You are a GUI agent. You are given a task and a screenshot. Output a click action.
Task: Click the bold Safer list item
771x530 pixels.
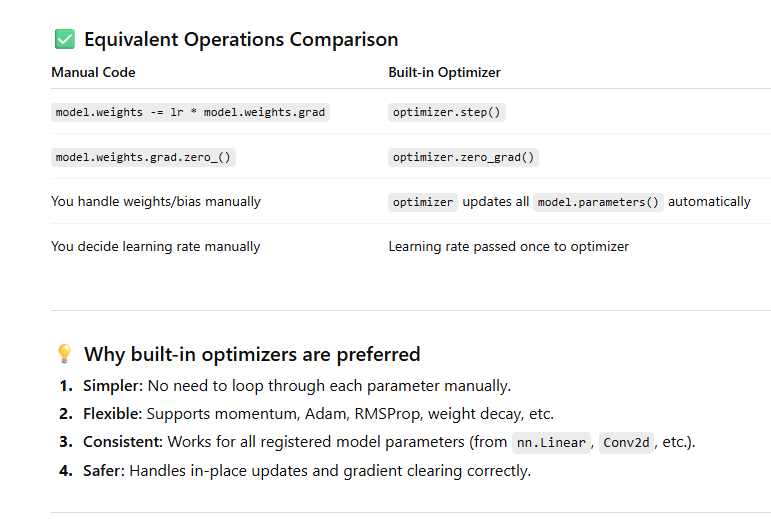[x=104, y=471]
